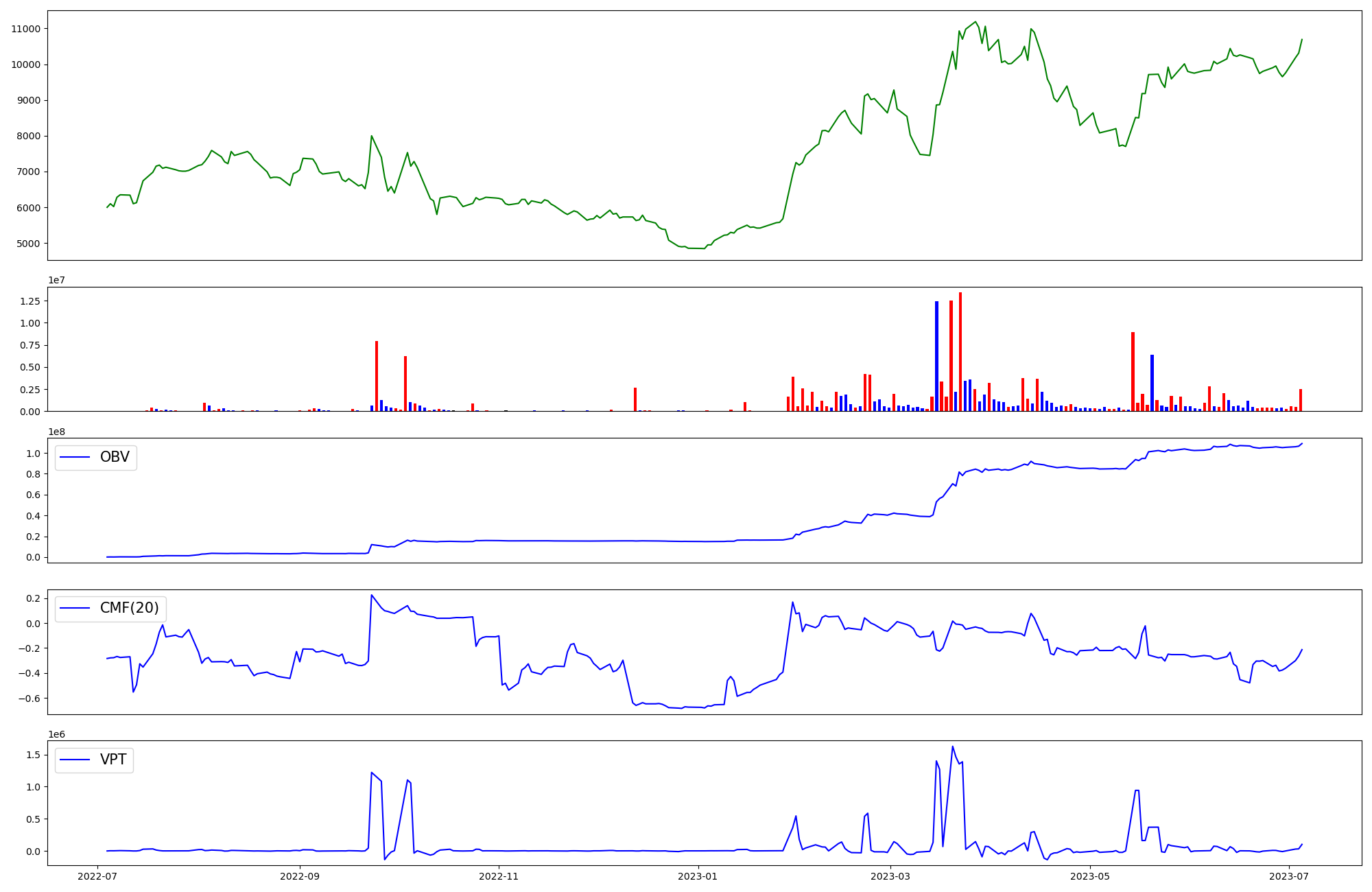This screenshot has height=892, width=1372.
Task: Click the 2023-01 date tick label
Action: click(698, 876)
